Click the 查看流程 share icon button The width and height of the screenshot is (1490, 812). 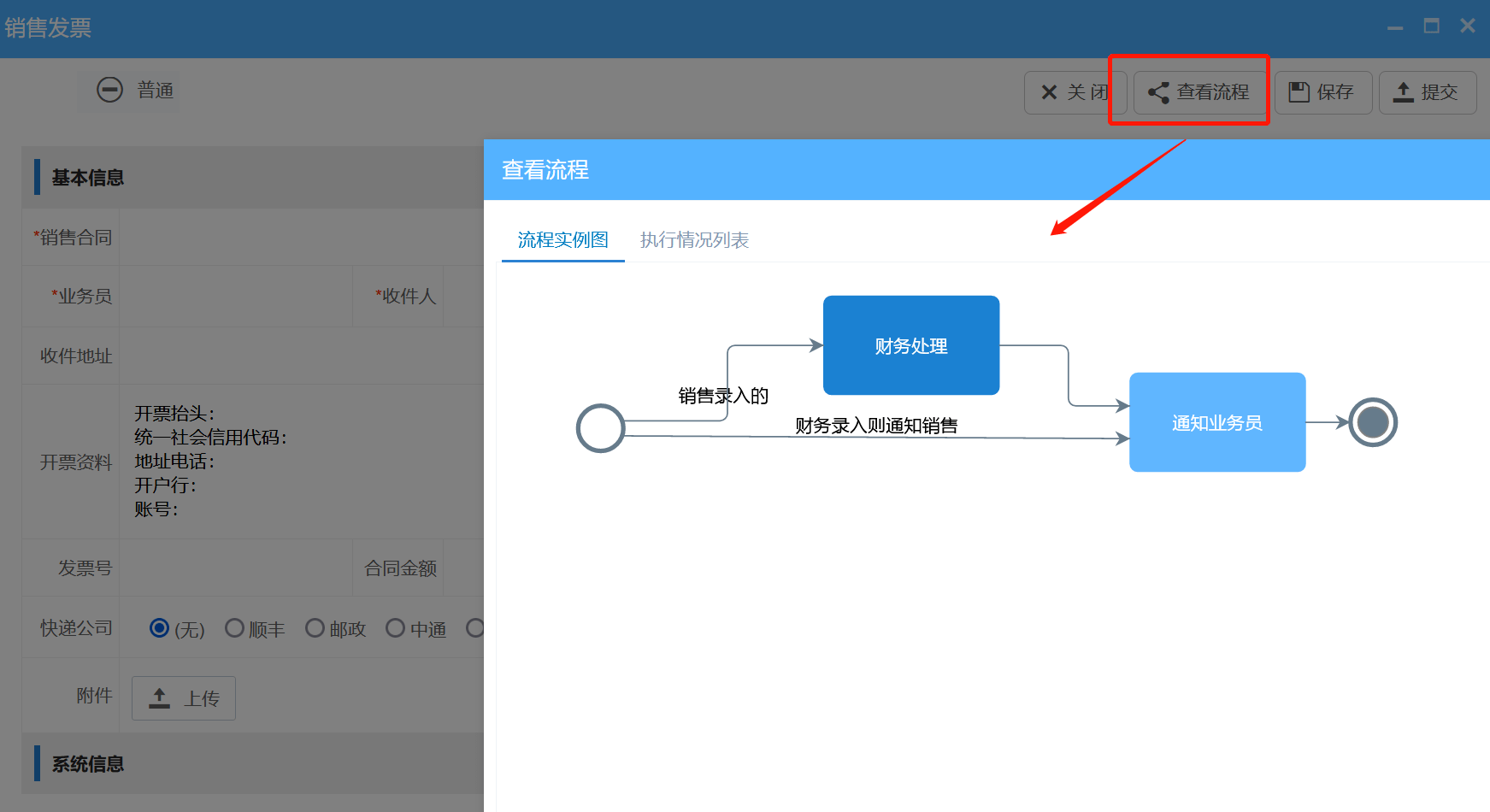1199,92
